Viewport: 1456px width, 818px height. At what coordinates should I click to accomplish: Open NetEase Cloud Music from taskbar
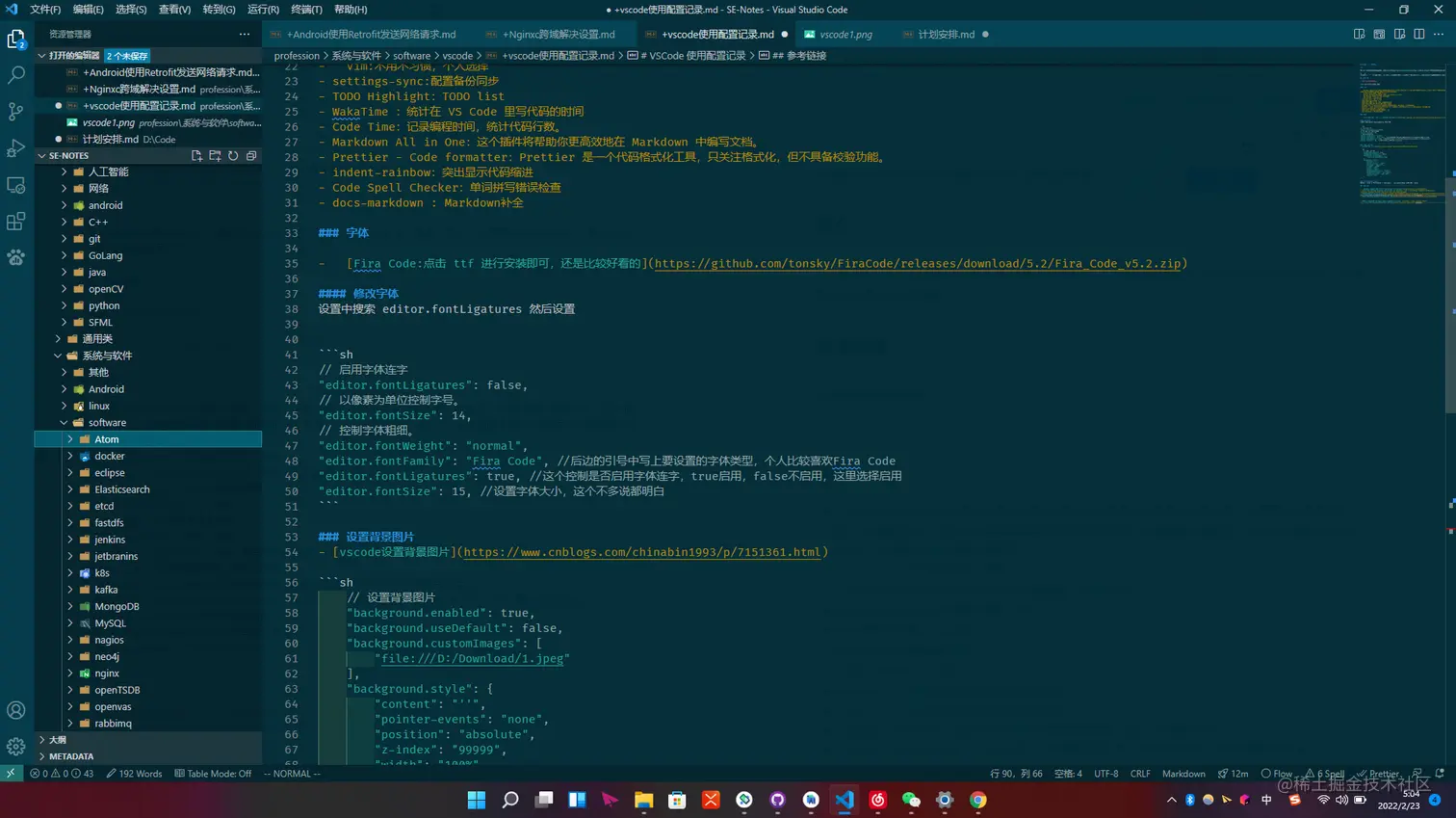[878, 800]
